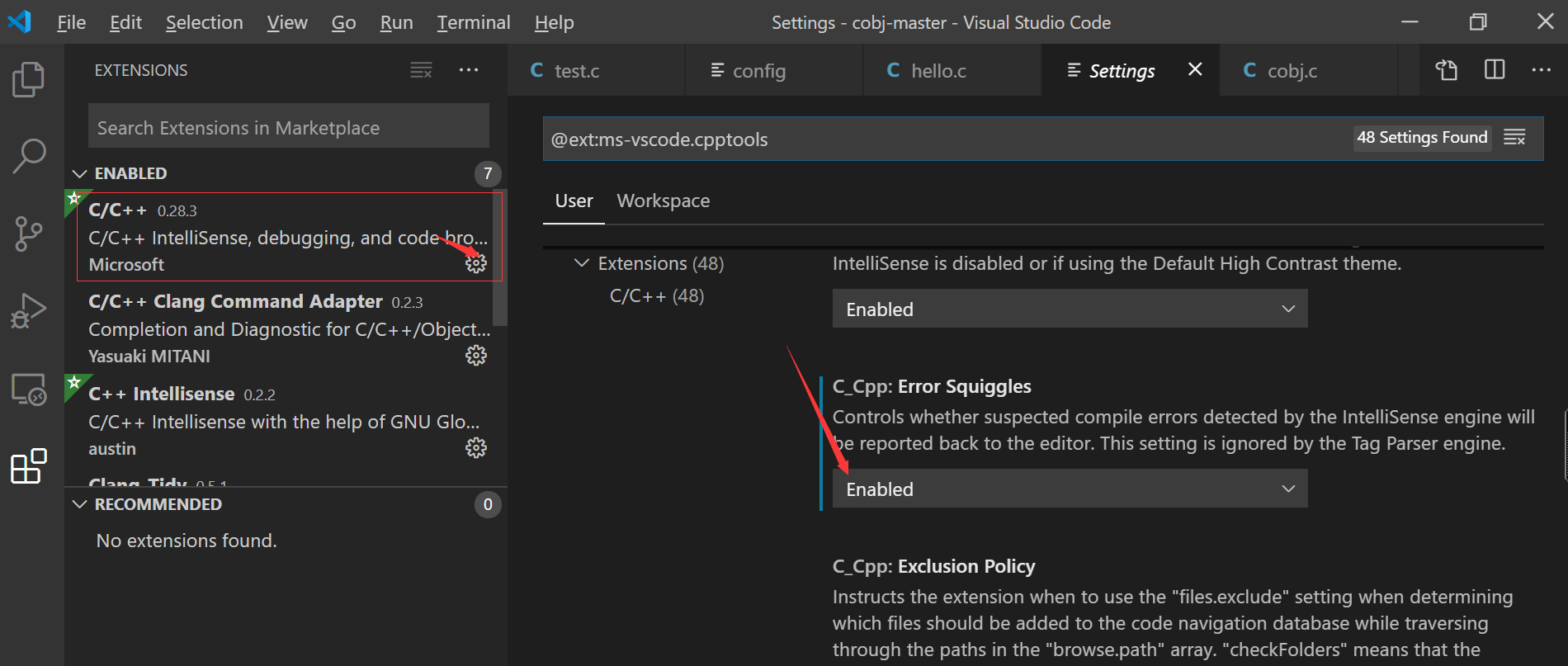
Task: Open Error Squiggles Enabled dropdown
Action: pyautogui.click(x=1070, y=489)
